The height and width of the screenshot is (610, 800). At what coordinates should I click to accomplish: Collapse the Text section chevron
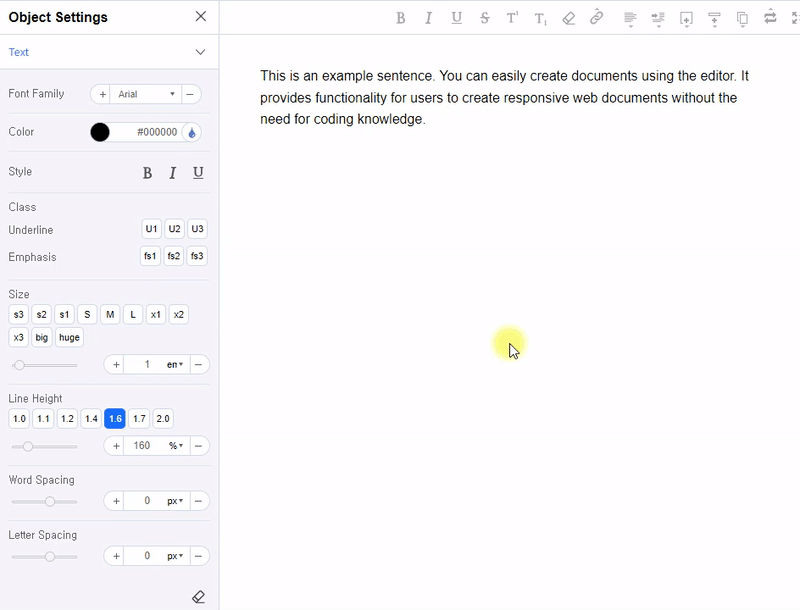click(x=201, y=52)
